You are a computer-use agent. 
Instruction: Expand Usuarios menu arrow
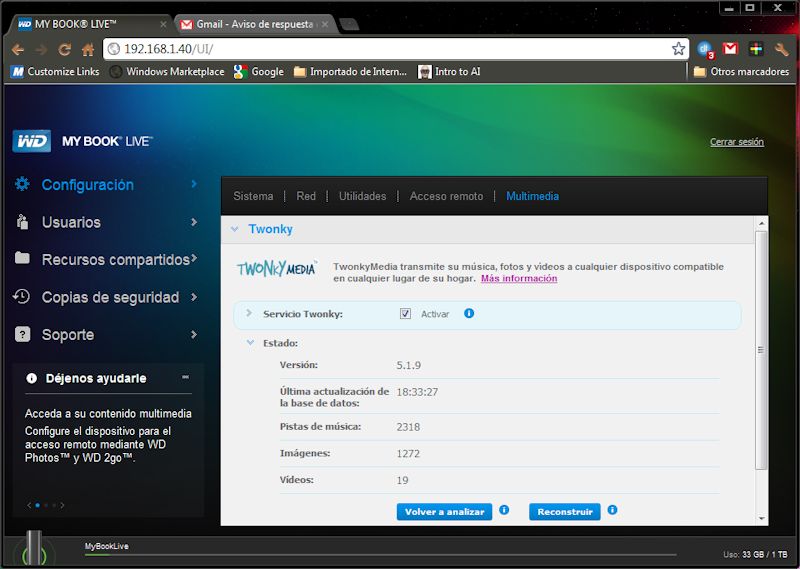[194, 221]
